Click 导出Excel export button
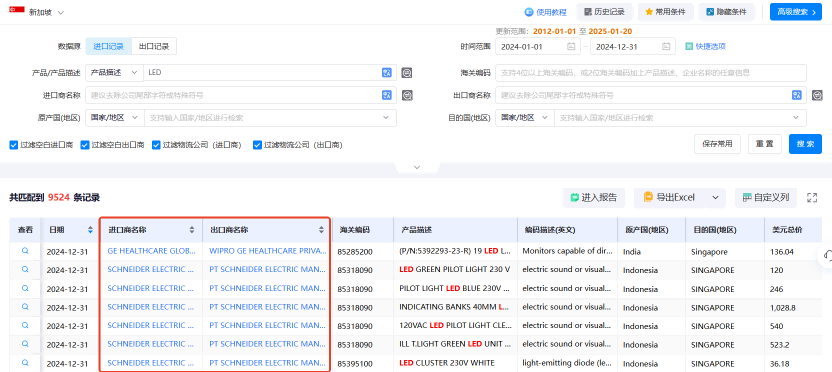832x372 pixels. click(670, 197)
